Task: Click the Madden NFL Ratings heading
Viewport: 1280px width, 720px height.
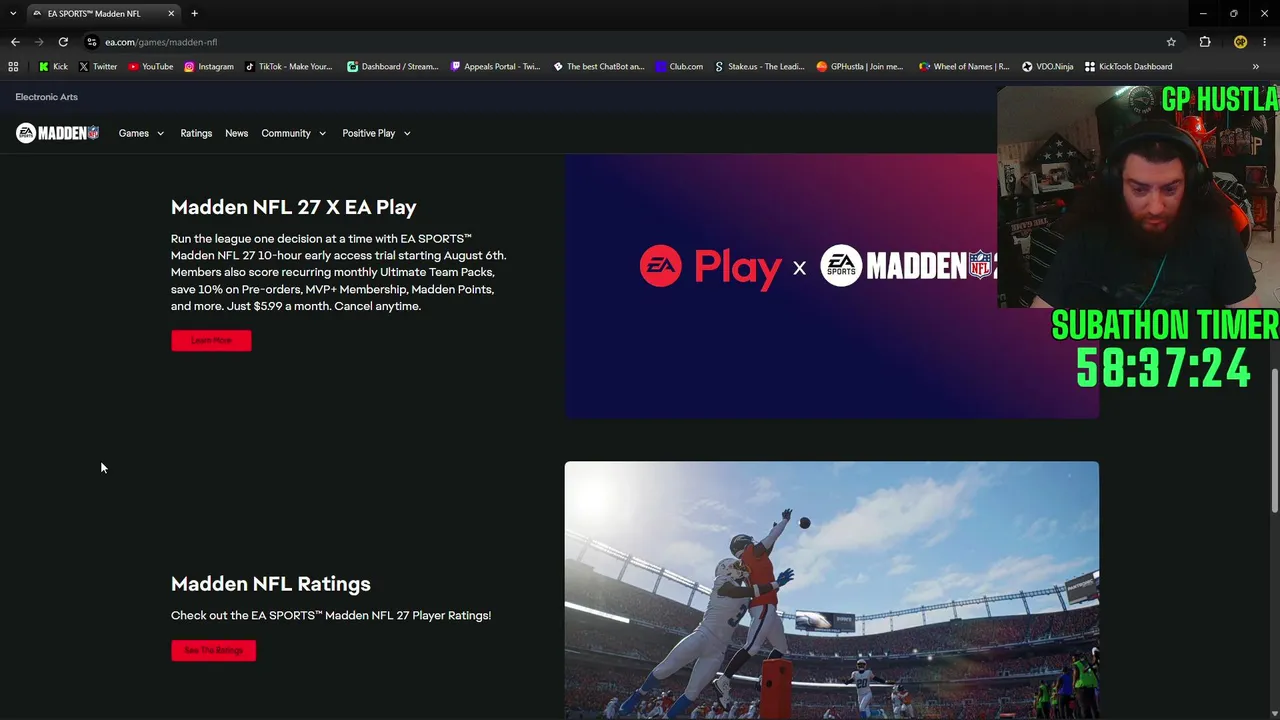Action: (270, 584)
